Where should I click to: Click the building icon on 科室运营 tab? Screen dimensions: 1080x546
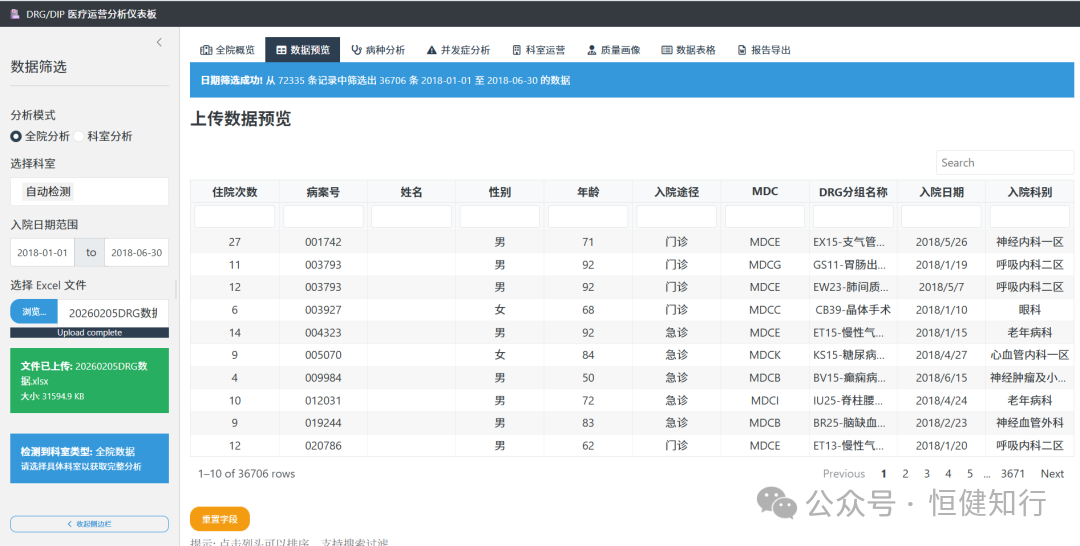(x=517, y=50)
